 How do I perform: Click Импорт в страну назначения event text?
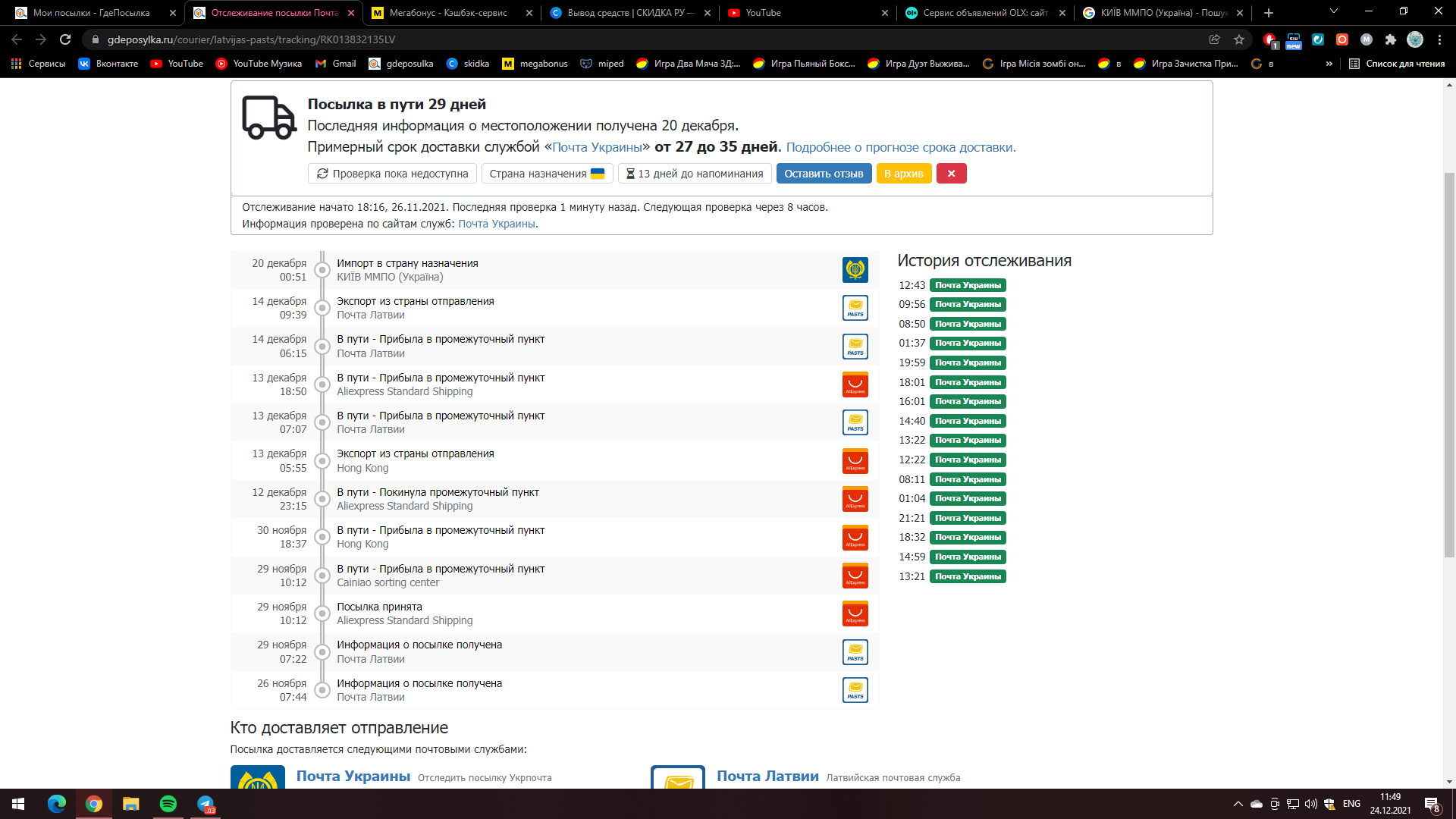(407, 263)
